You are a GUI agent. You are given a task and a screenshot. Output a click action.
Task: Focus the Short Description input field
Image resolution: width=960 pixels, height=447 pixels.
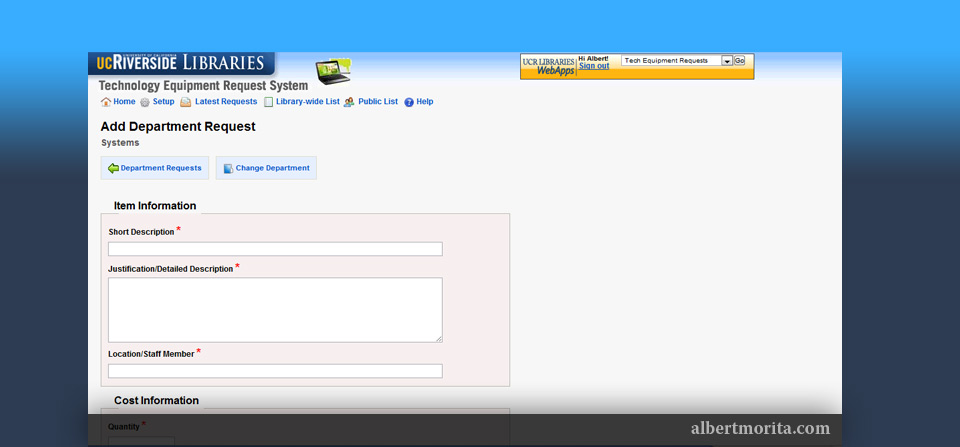(275, 249)
